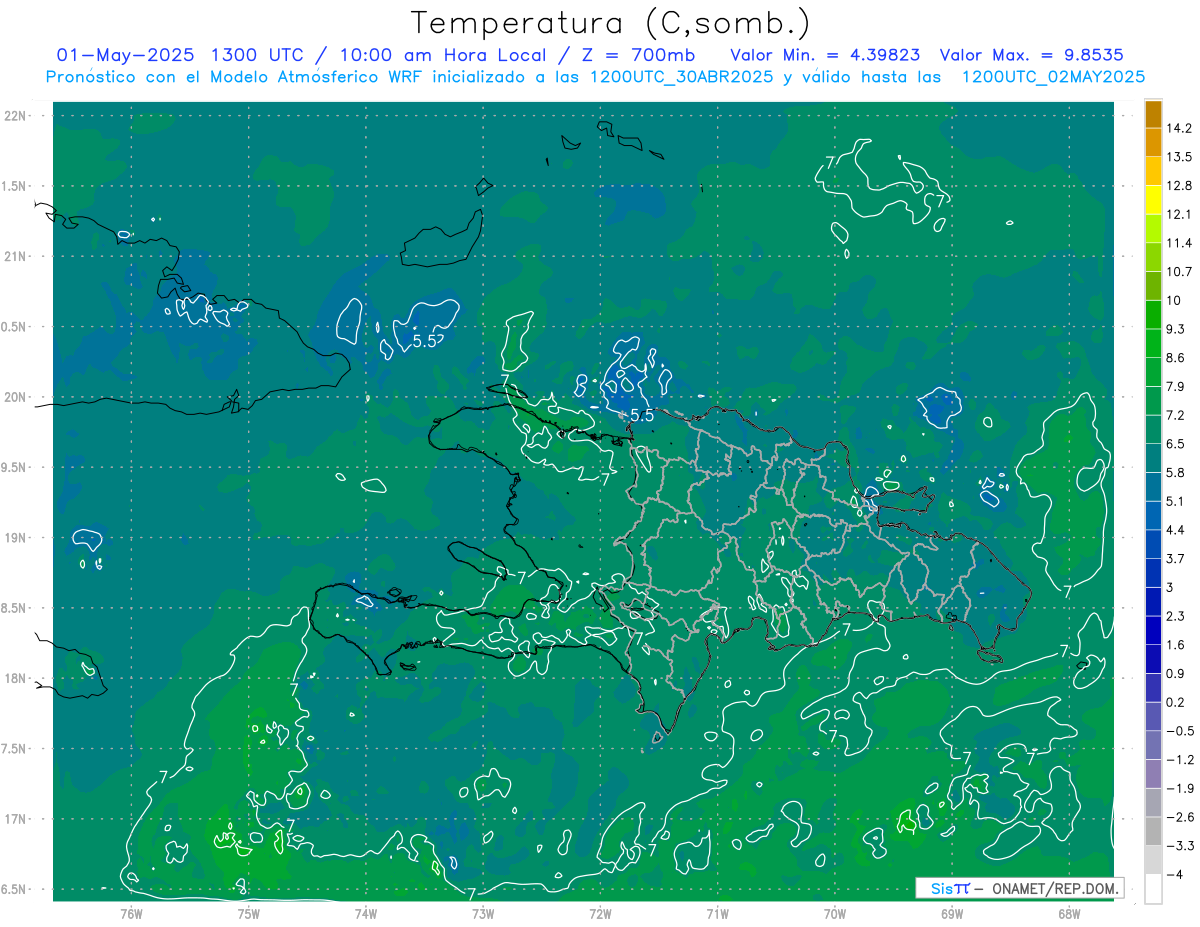Click the teal swatch between 5.8 and 6.5
This screenshot has width=1200, height=927.
1153,459
